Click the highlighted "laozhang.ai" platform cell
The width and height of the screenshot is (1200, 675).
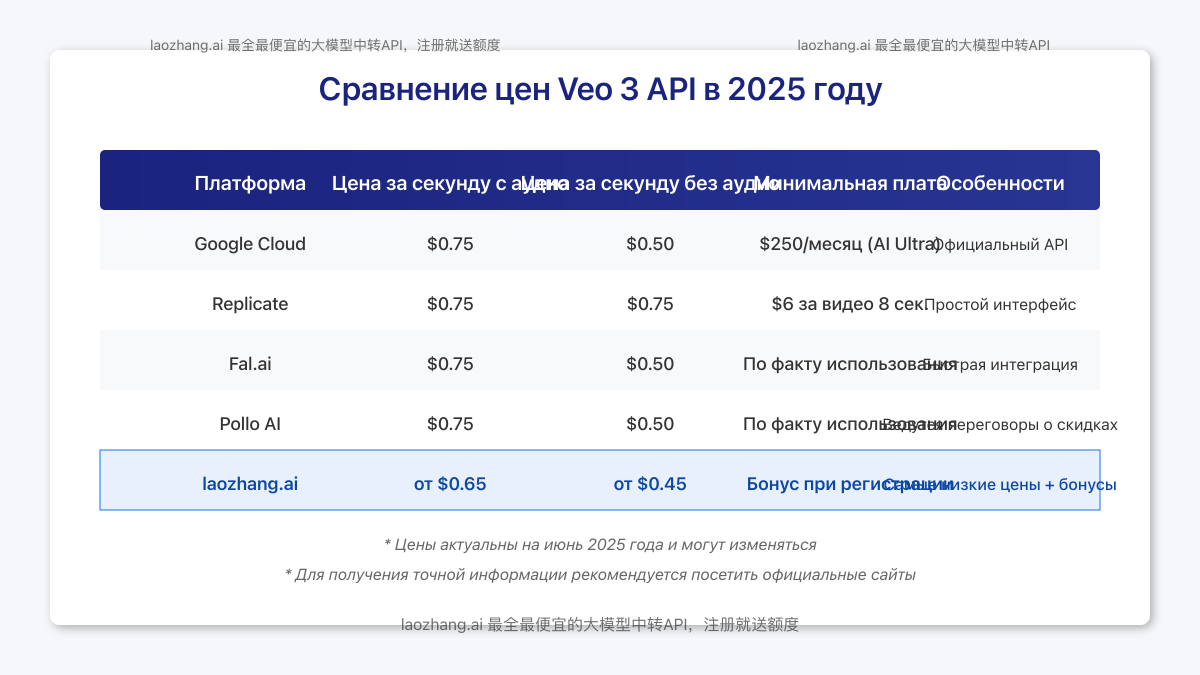pyautogui.click(x=250, y=484)
